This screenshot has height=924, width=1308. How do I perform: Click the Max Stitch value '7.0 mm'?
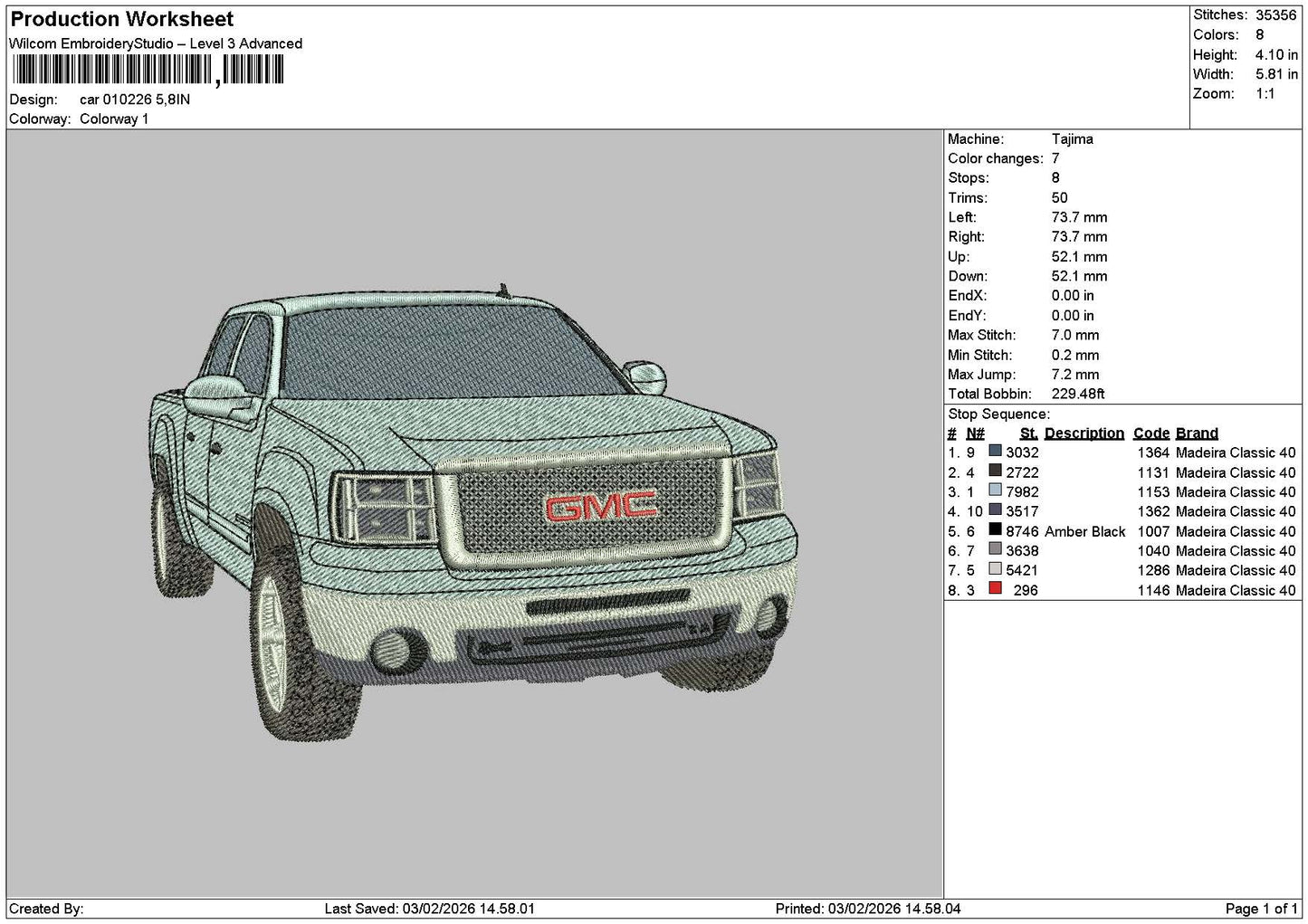1075,336
